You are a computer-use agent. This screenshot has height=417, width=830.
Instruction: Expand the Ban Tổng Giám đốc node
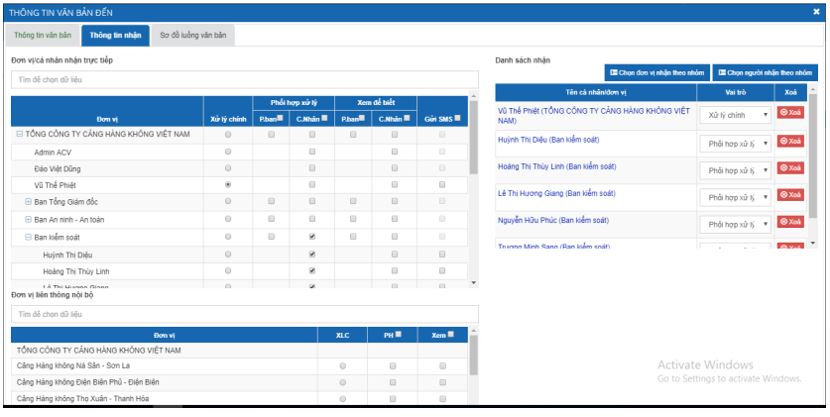coord(28,202)
